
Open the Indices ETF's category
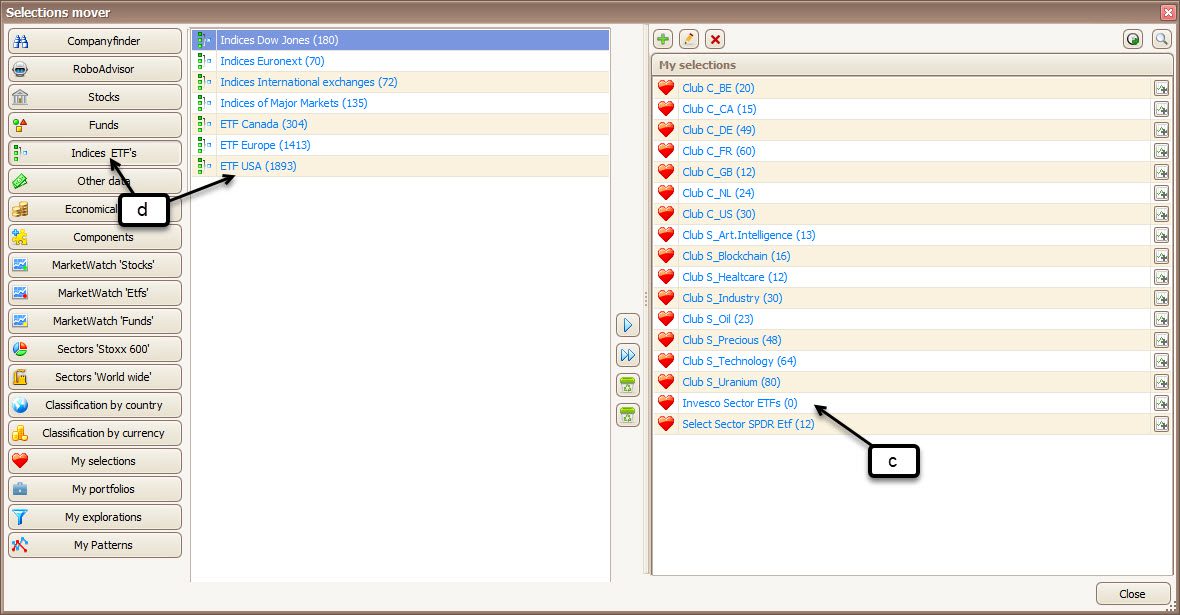[x=95, y=153]
